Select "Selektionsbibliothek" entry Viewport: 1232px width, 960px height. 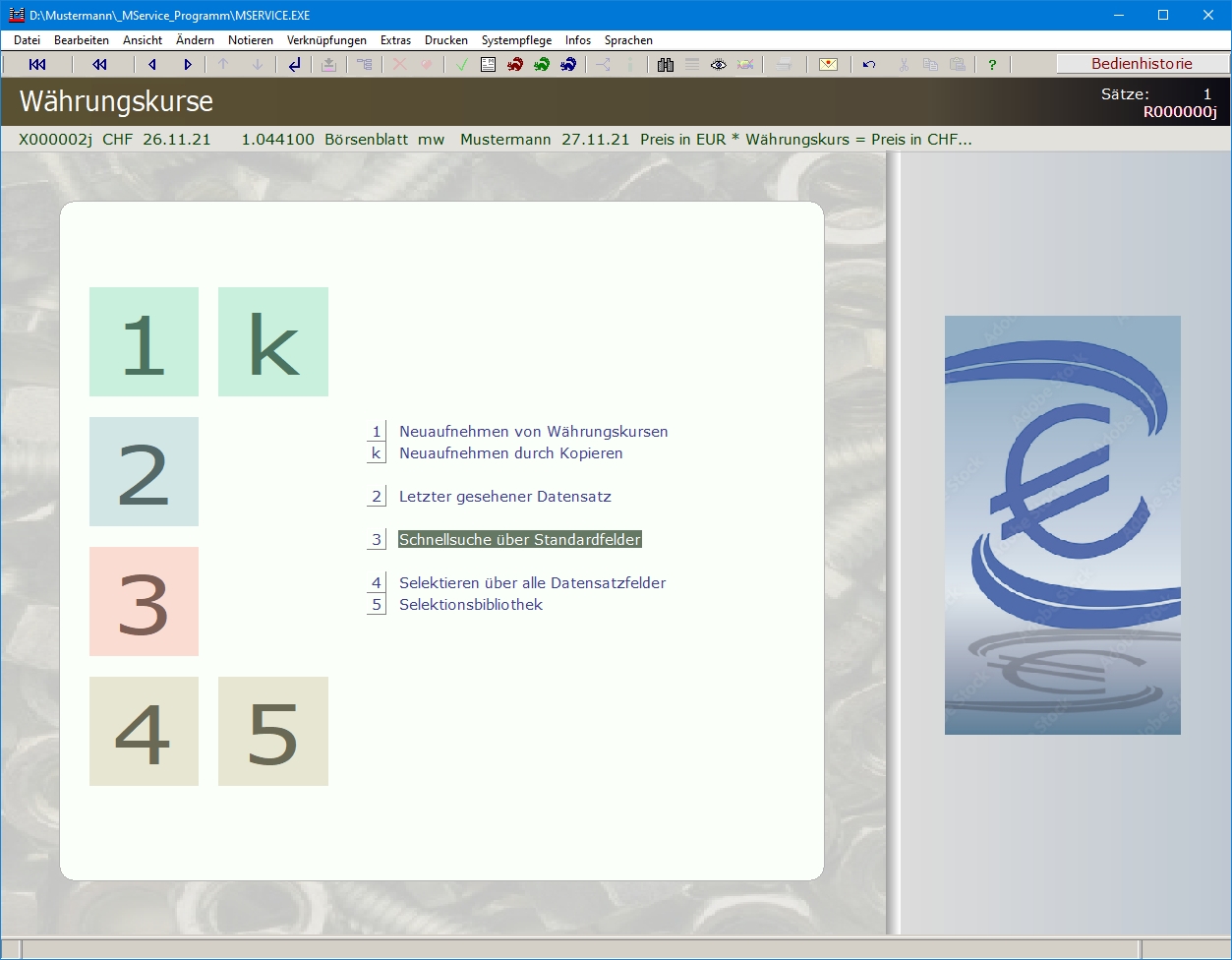(x=471, y=605)
